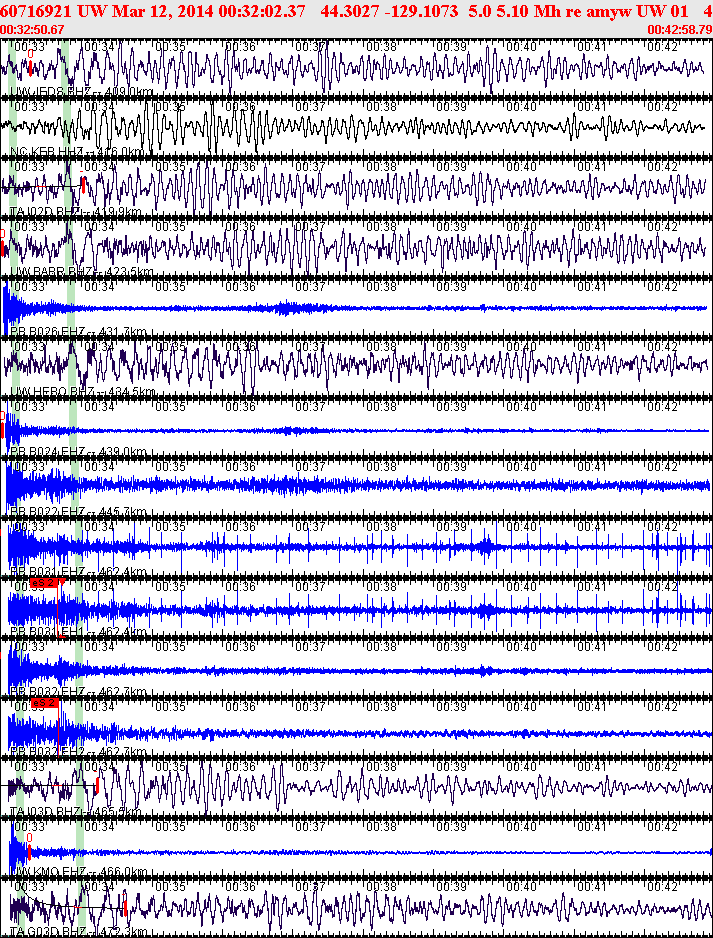Viewport: 713px width, 938px height.
Task: Select the TA.I03D BHZ 465.5km station label
Action: pos(76,811)
